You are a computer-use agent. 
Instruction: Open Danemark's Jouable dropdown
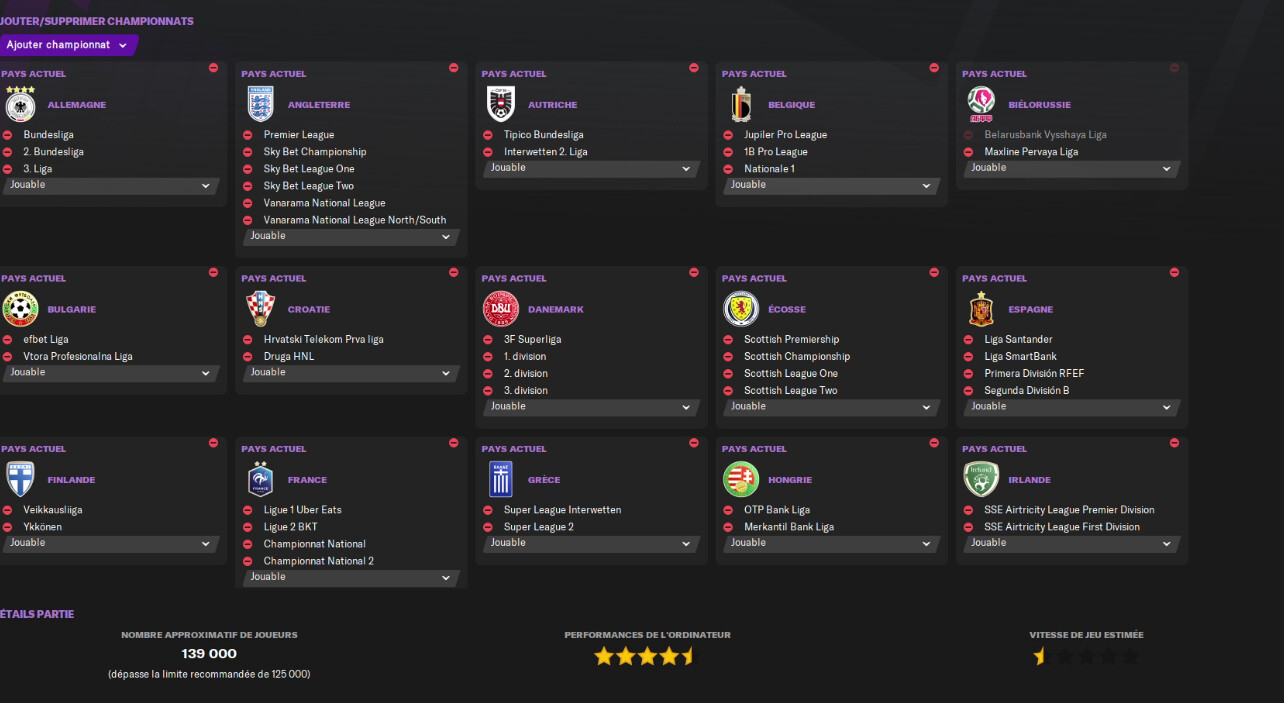[591, 407]
